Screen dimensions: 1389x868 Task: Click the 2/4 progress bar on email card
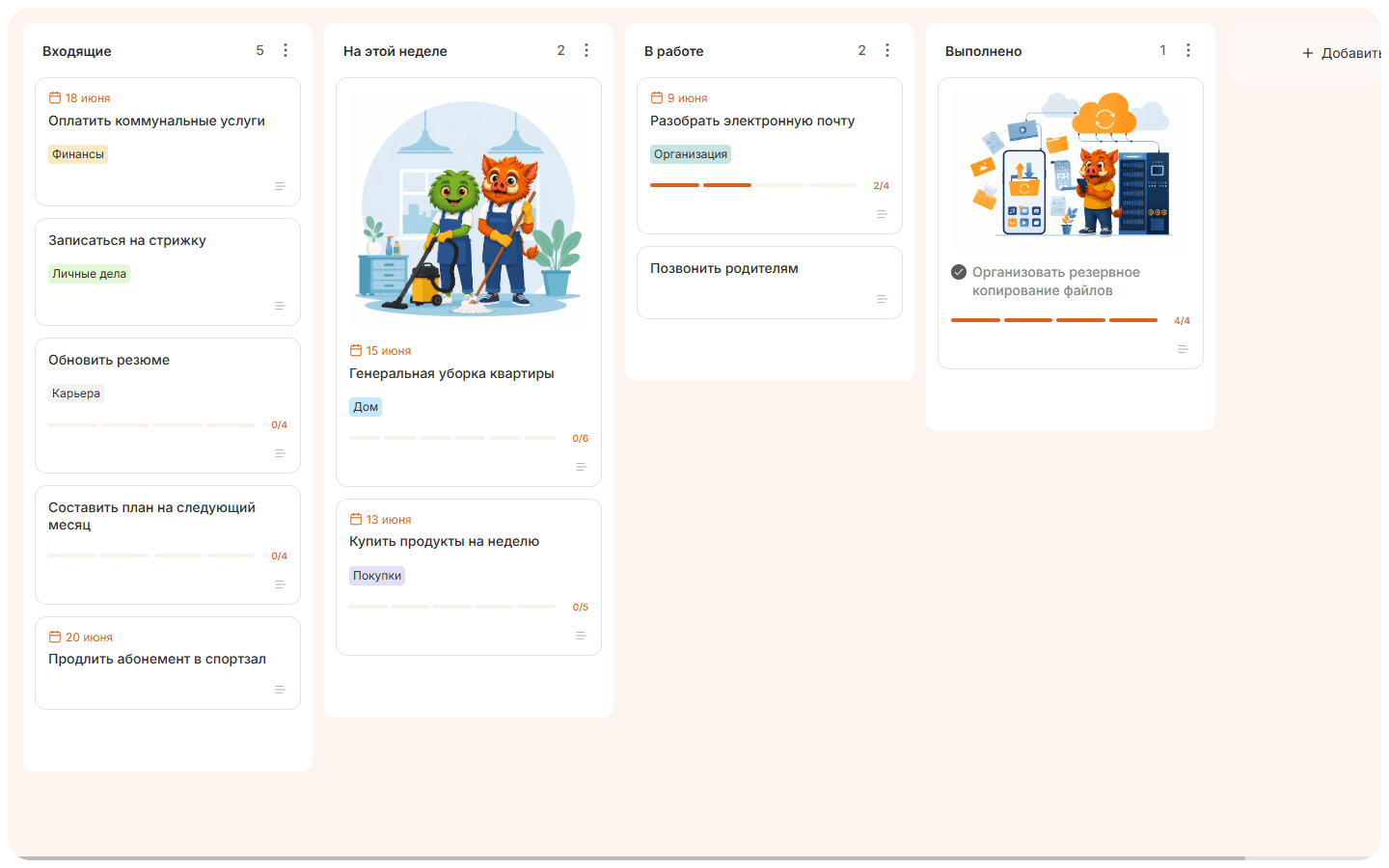pyautogui.click(x=753, y=185)
